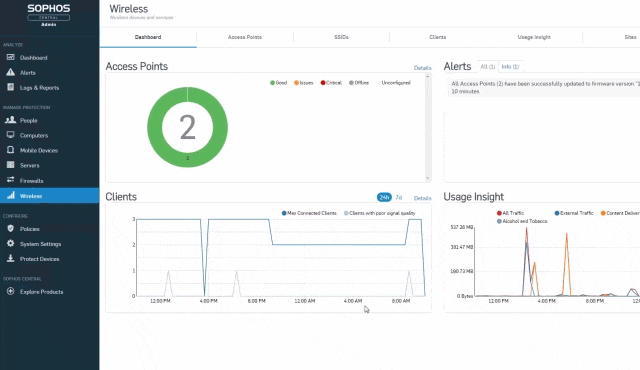Click the Alerts warning triangle icon
This screenshot has width=640, height=370.
[x=11, y=72]
